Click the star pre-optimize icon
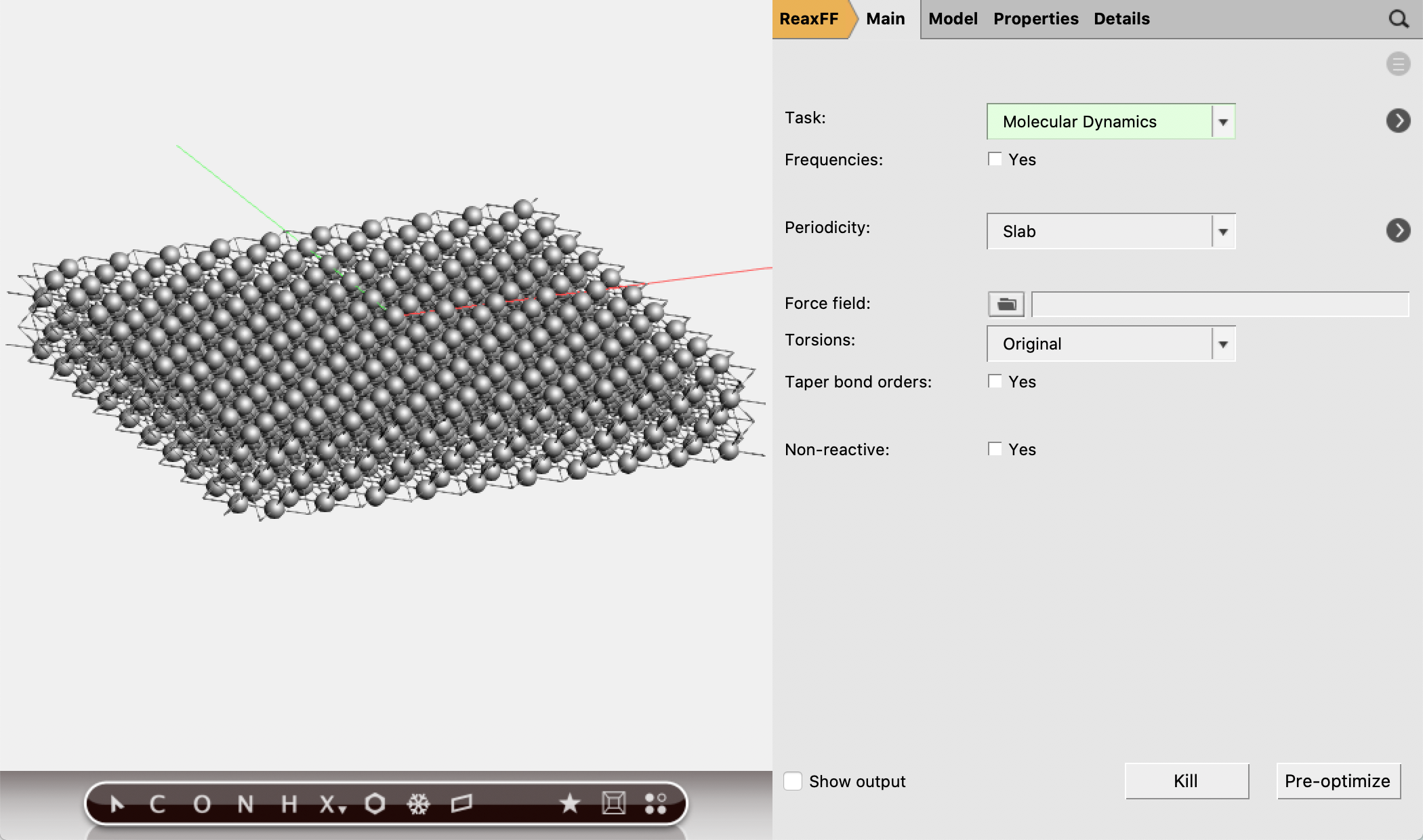The width and height of the screenshot is (1423, 840). 570,804
